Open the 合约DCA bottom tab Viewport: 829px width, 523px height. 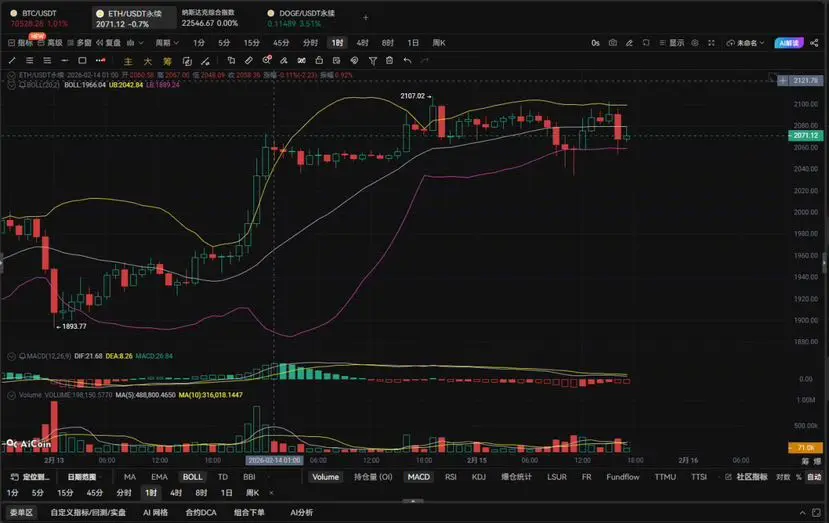tap(201, 512)
